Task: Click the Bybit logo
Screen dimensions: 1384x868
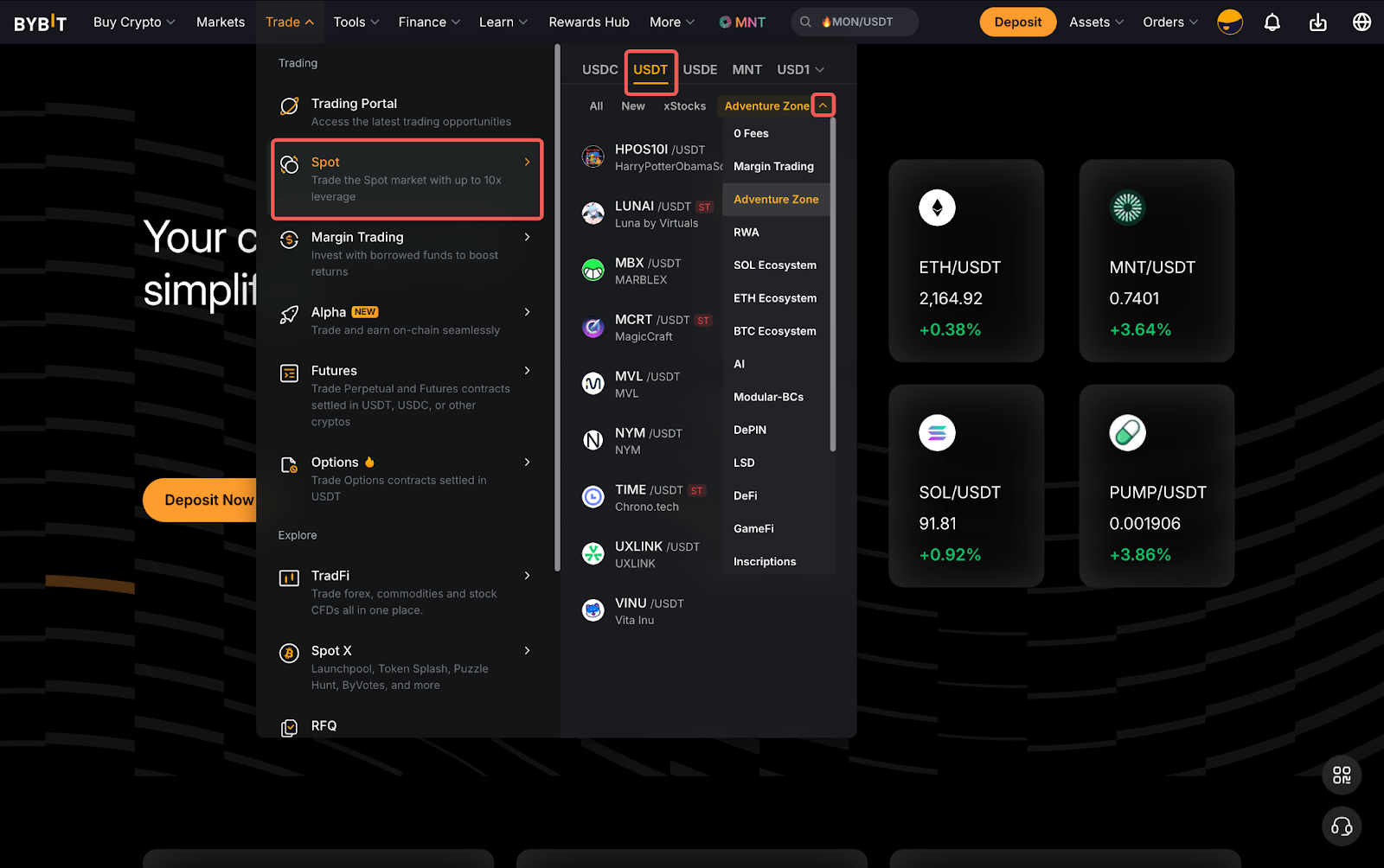Action: click(40, 22)
